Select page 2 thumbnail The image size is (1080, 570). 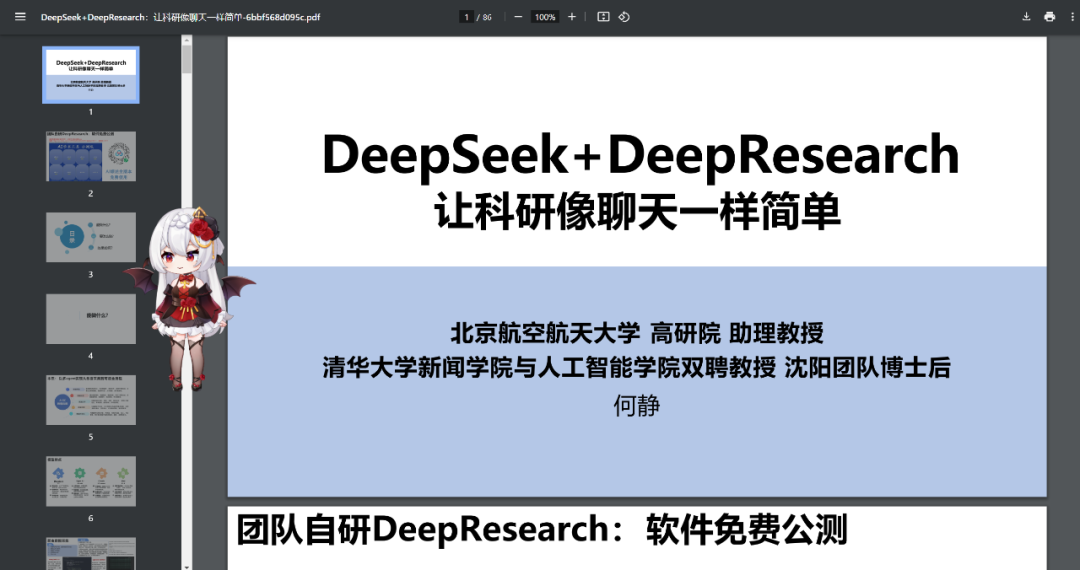coord(91,156)
